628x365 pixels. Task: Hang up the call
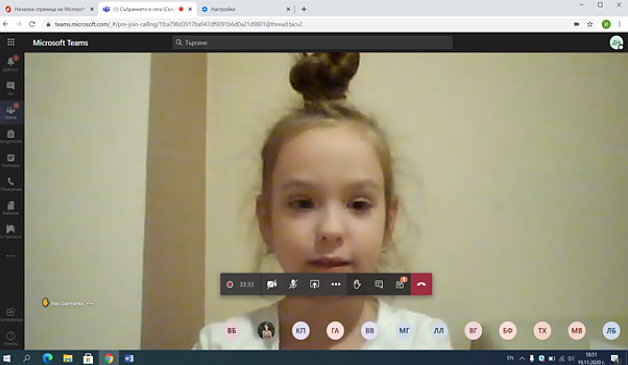[x=421, y=284]
